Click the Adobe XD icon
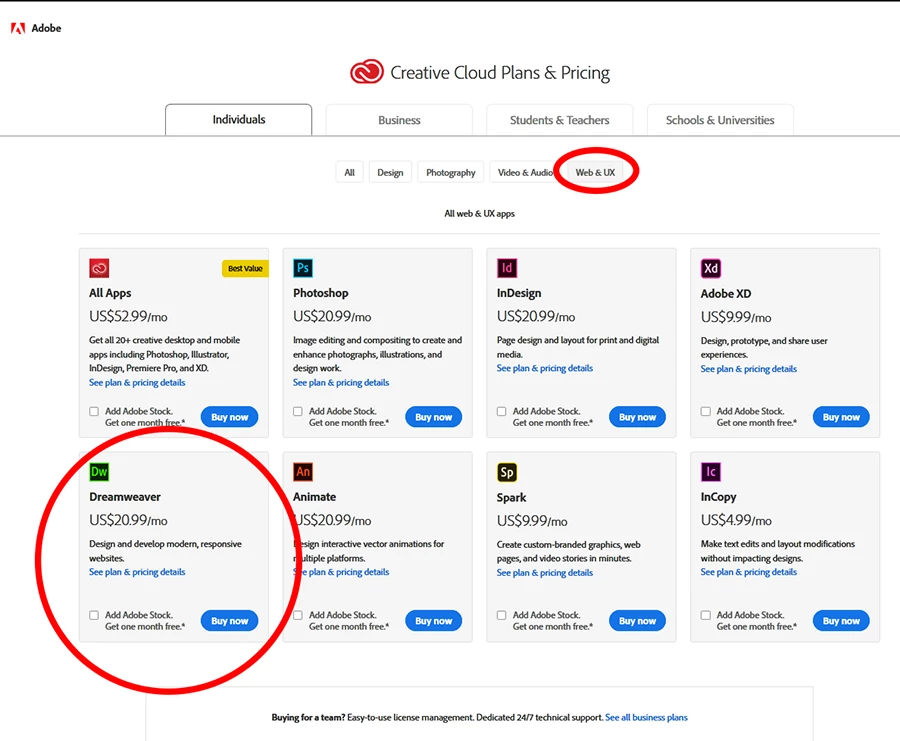The width and height of the screenshot is (900, 741). 711,268
